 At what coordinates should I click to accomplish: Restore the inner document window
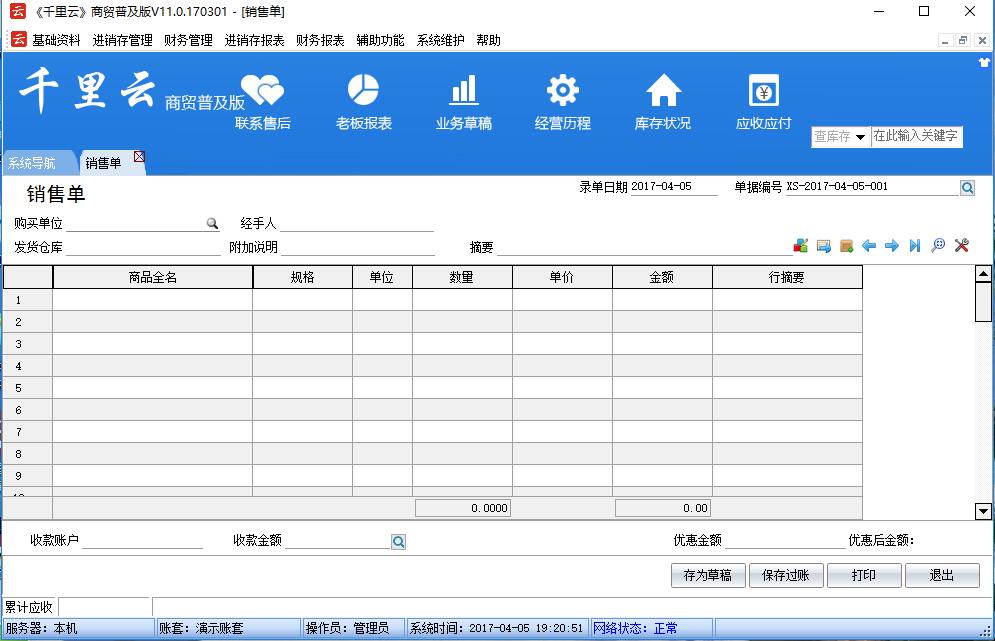tap(963, 41)
